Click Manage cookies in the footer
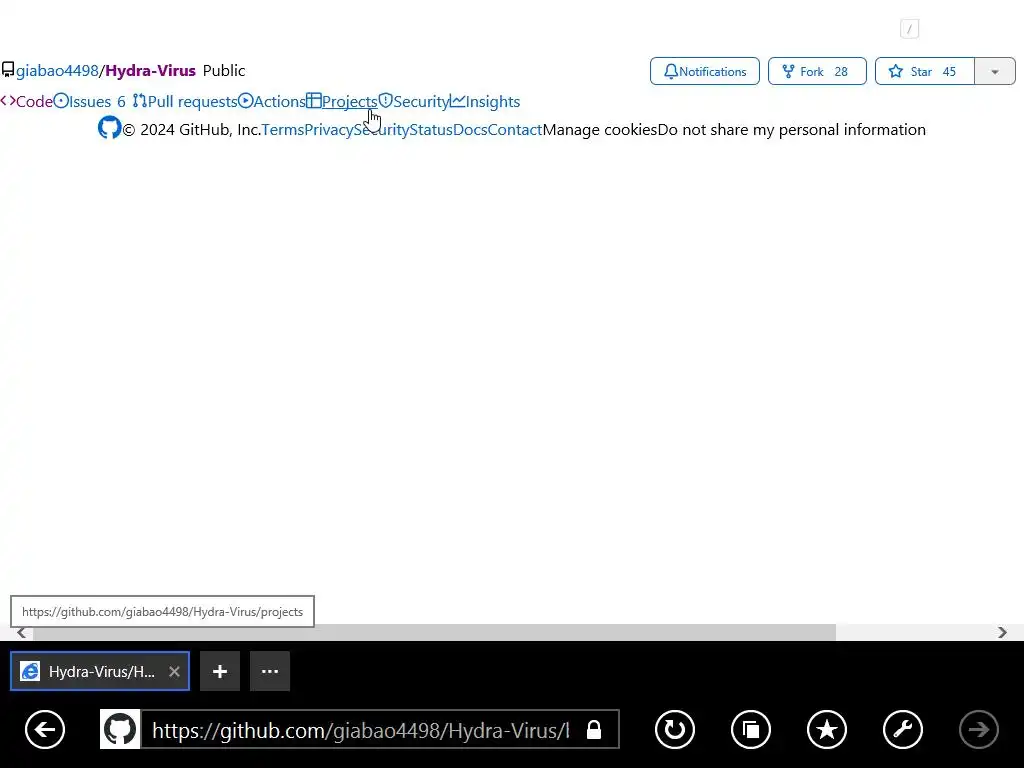Viewport: 1024px width, 768px height. (x=600, y=129)
